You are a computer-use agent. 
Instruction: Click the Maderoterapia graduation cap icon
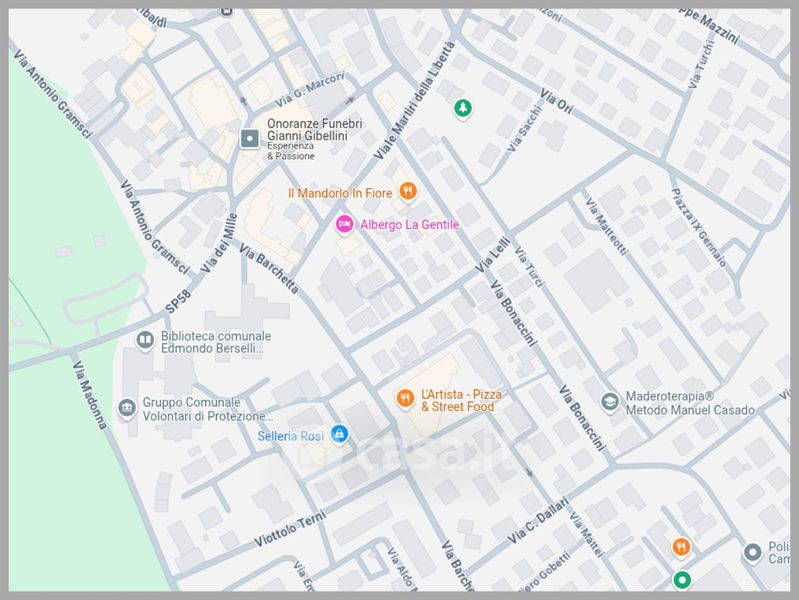pos(609,402)
